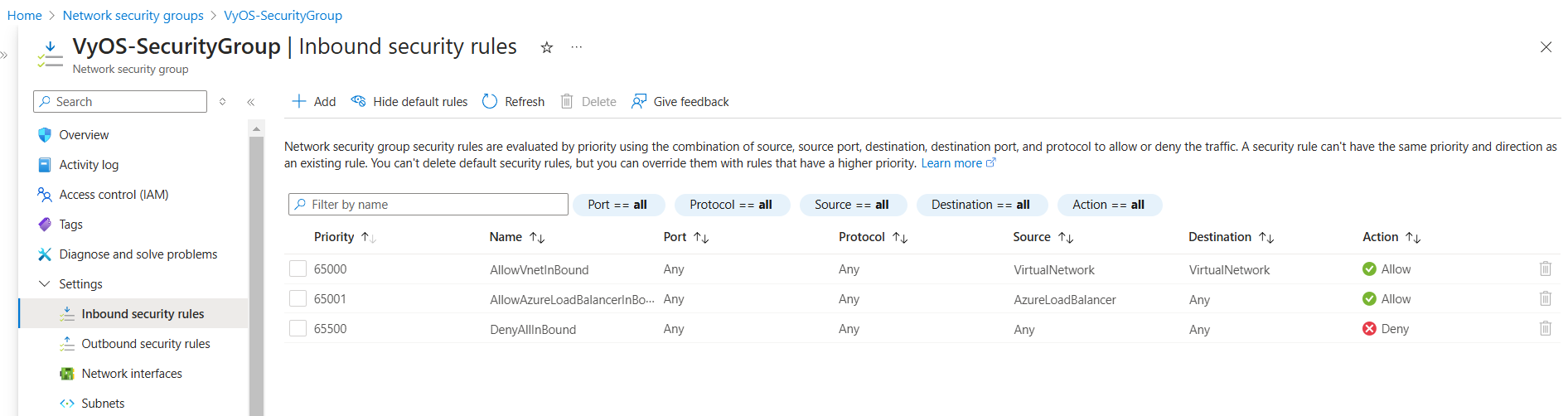Open Outbound security rules in sidebar

[145, 343]
